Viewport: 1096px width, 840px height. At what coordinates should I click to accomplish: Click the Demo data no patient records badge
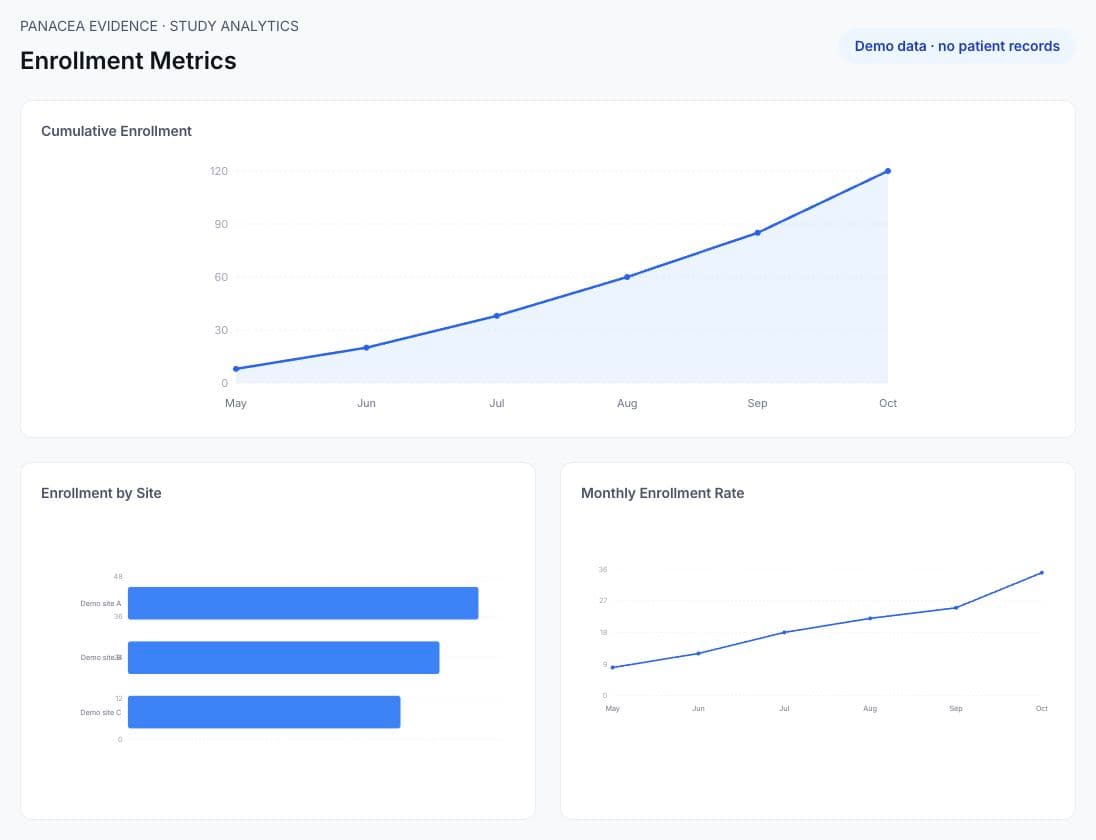[x=957, y=46]
